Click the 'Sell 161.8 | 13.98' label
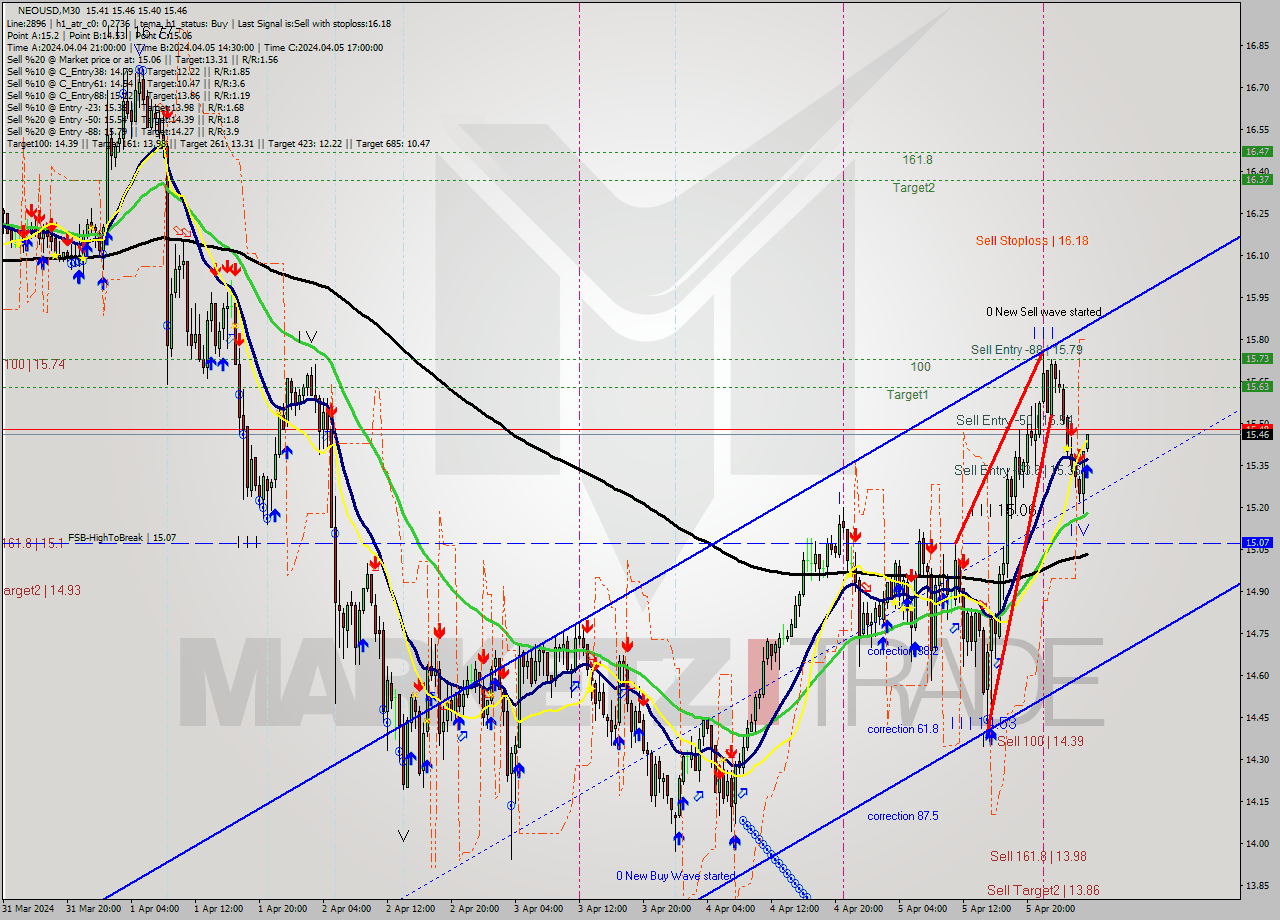Image resolution: width=1280 pixels, height=920 pixels. 1038,857
